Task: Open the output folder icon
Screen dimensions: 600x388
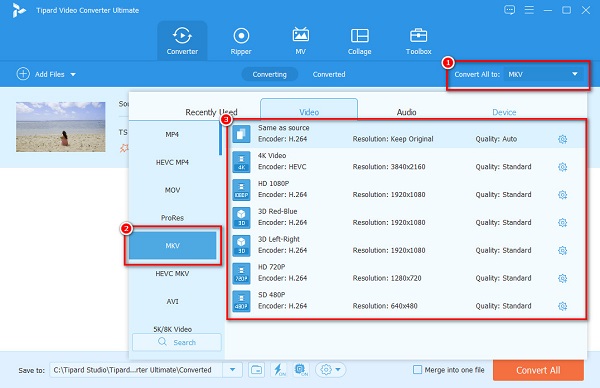Action: click(256, 370)
